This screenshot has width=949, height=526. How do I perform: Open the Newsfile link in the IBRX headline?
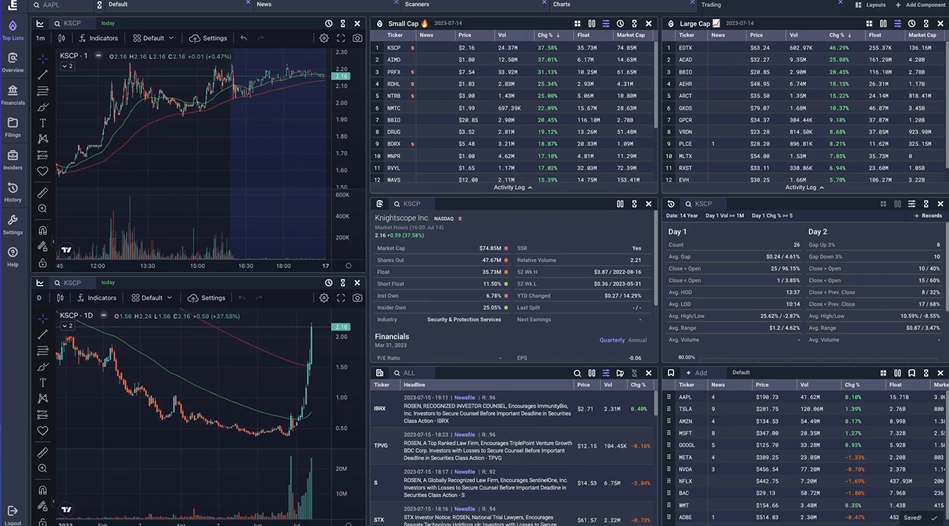click(464, 398)
